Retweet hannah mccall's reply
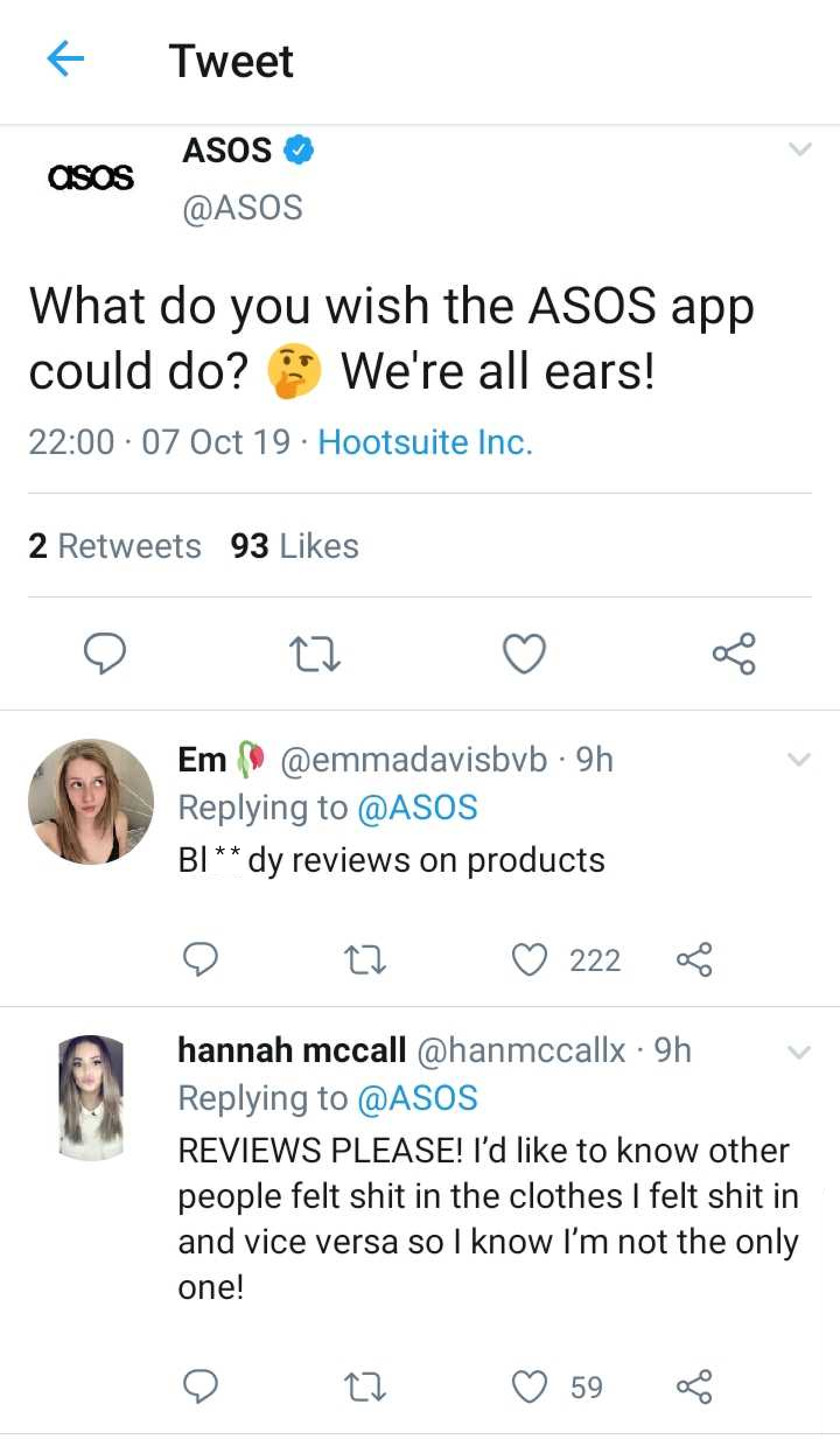The width and height of the screenshot is (840, 1439). pos(365,1387)
